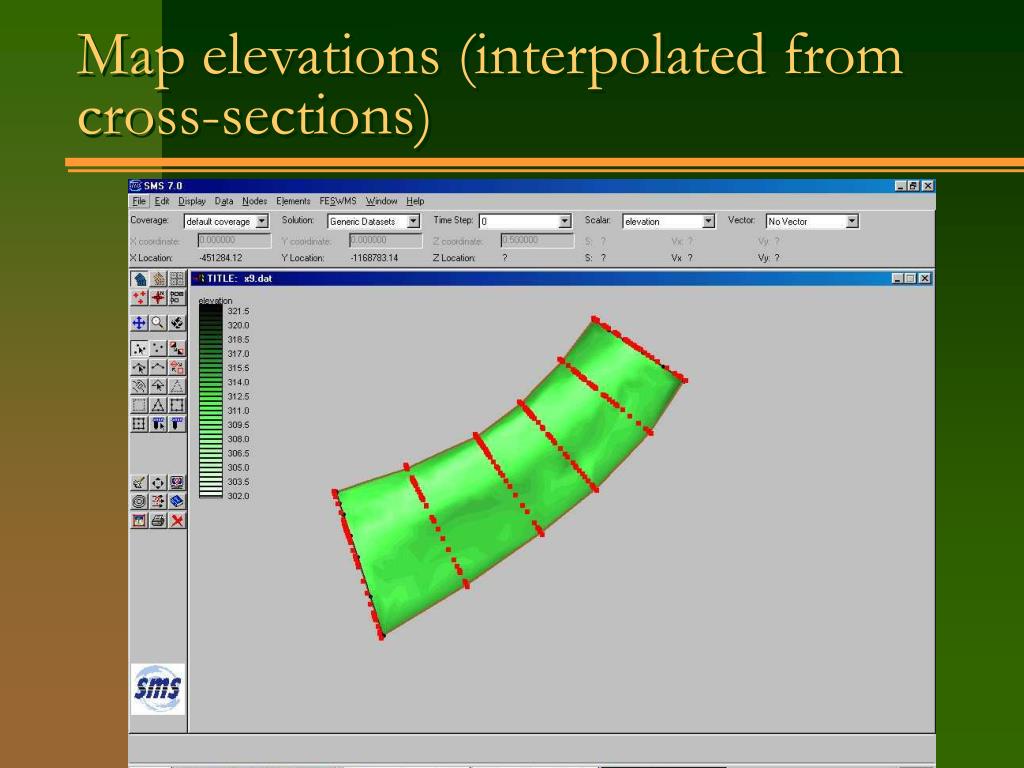The height and width of the screenshot is (768, 1024).
Task: Open the File menu
Action: click(139, 201)
